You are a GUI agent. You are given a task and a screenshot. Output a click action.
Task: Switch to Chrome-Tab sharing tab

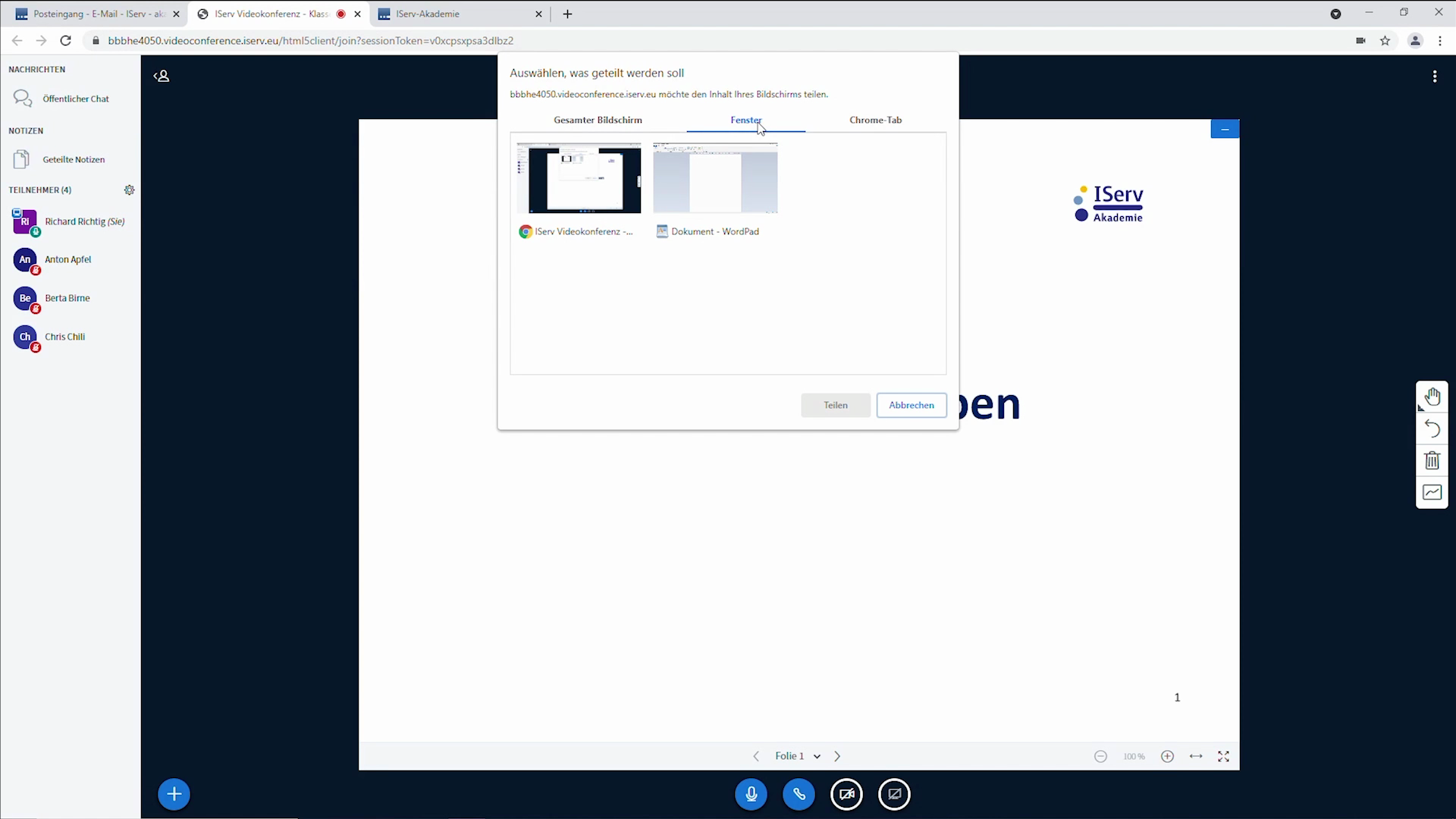875,120
